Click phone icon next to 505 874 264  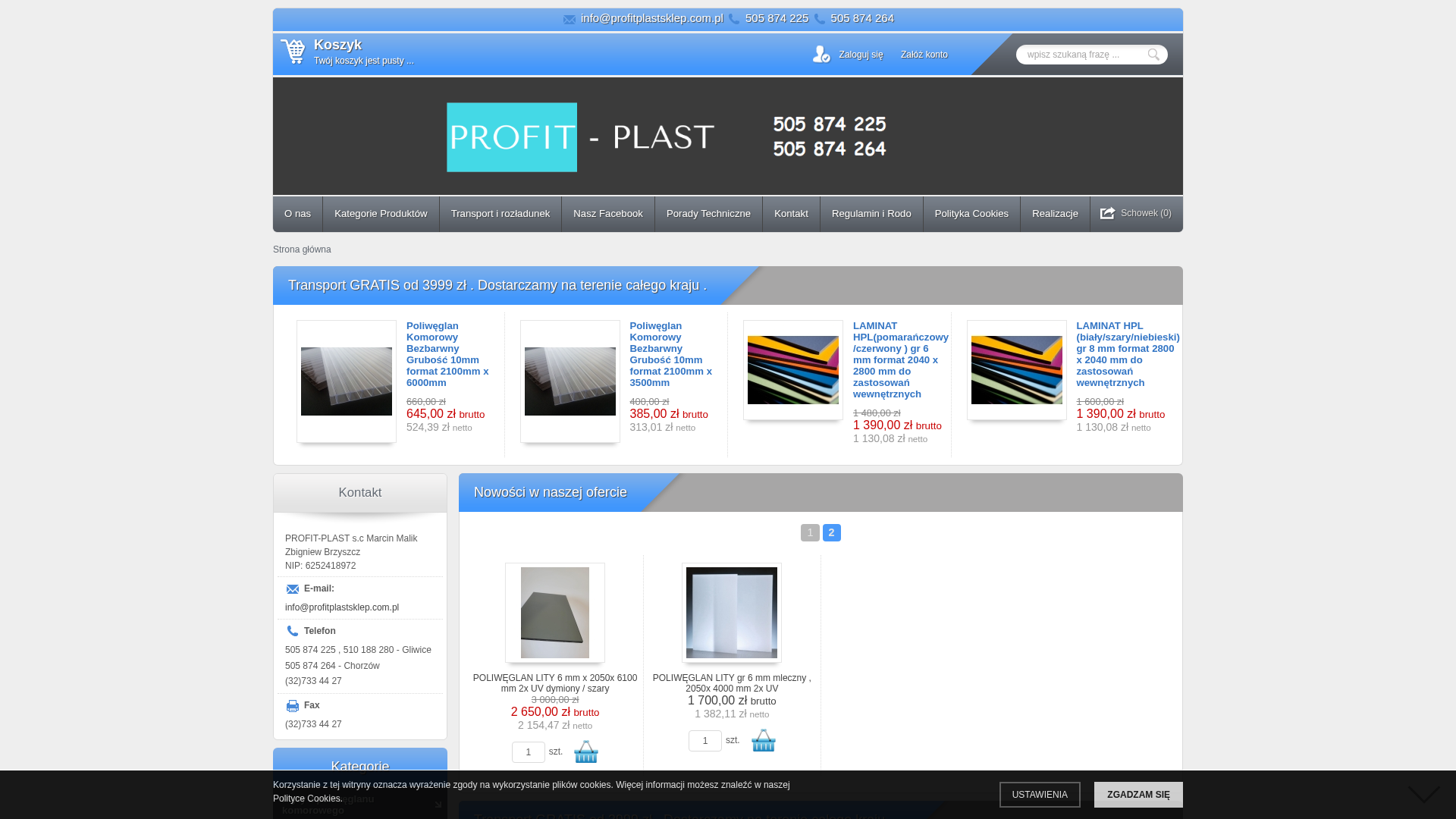[x=820, y=19]
